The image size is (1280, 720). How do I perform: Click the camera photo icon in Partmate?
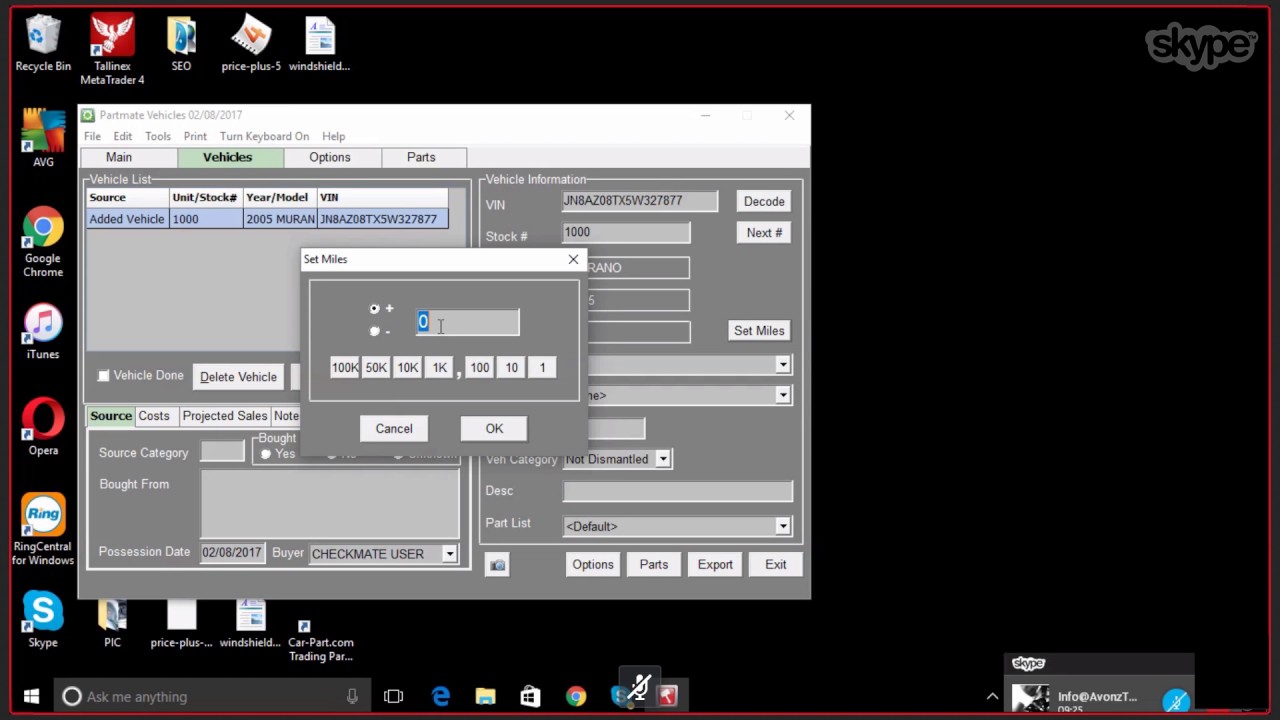click(497, 565)
